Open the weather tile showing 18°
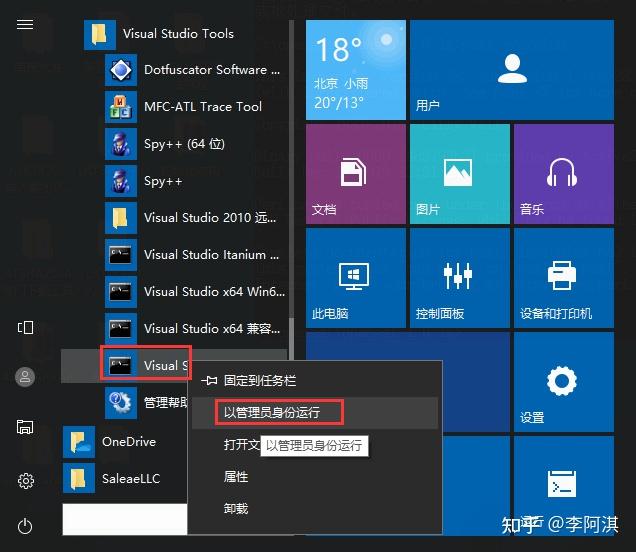The height and width of the screenshot is (552, 636). tap(356, 70)
